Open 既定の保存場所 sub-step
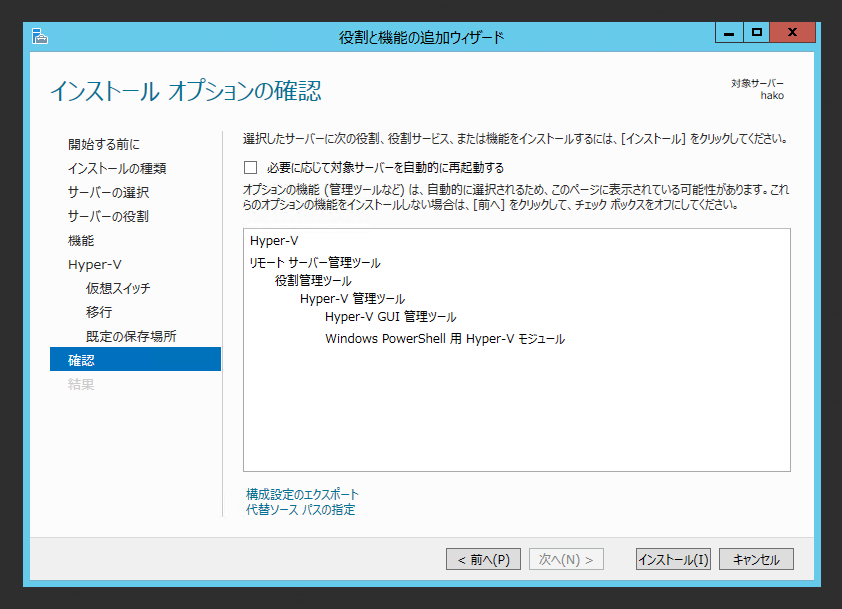 click(131, 336)
